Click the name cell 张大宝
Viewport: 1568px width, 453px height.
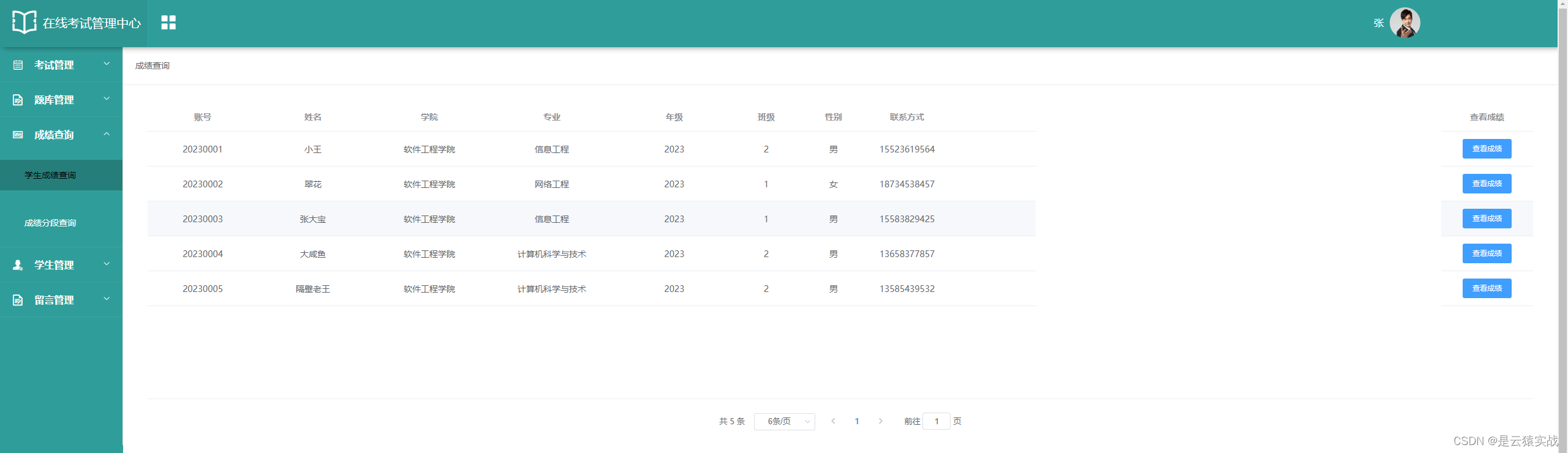coord(313,219)
